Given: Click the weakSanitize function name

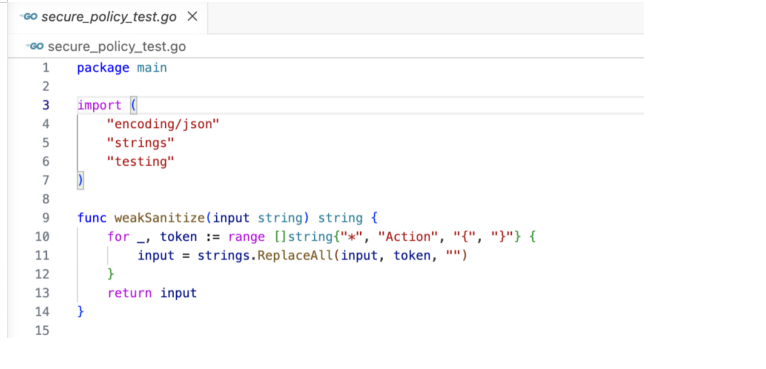Looking at the screenshot, I should click(160, 218).
